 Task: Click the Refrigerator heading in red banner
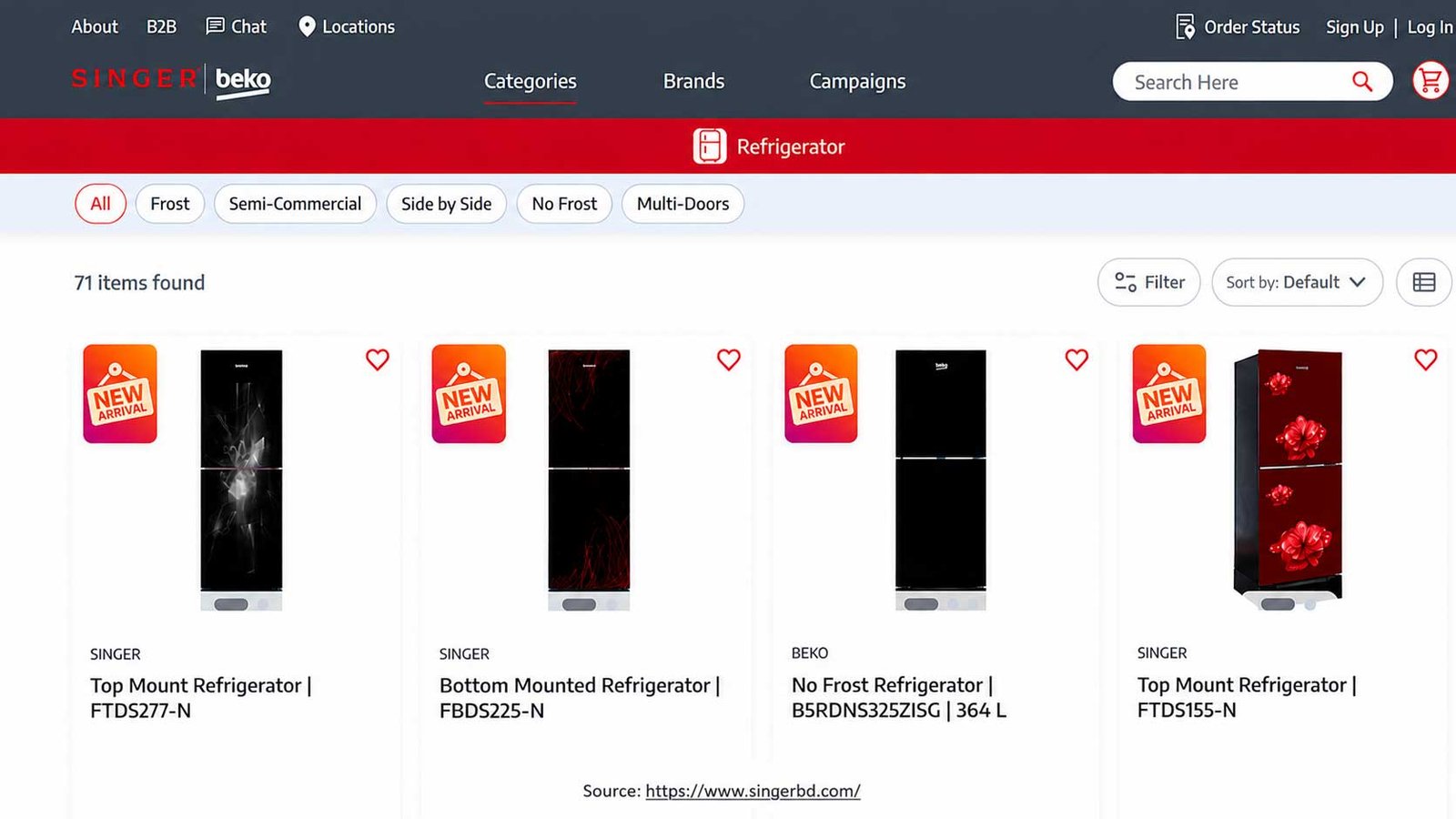click(x=791, y=147)
